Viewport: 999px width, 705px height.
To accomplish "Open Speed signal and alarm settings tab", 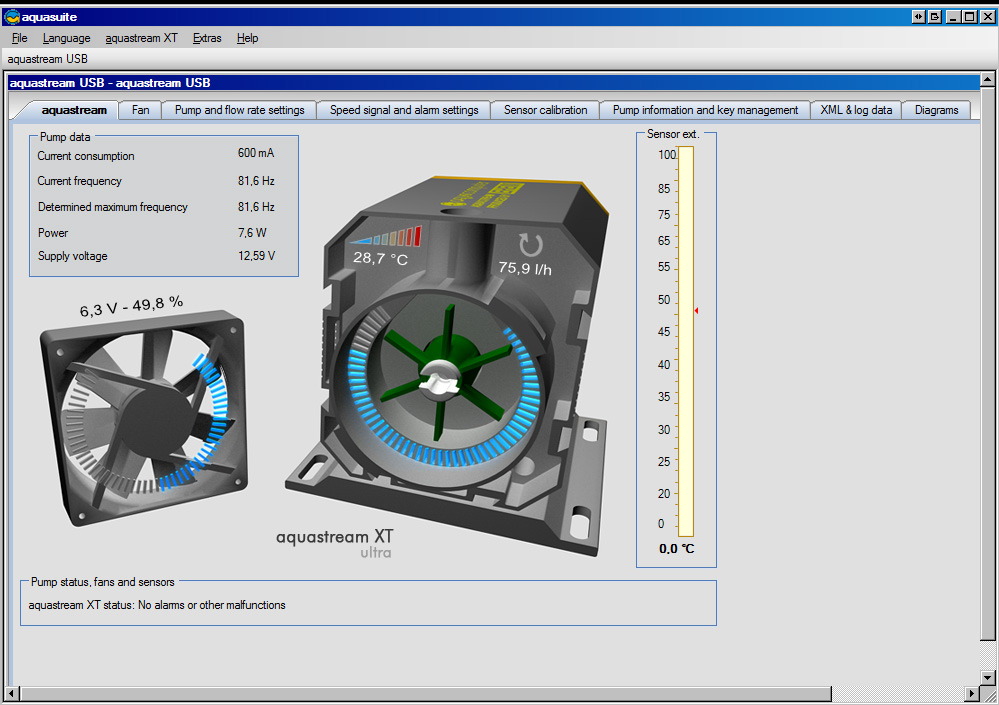I will coord(404,110).
